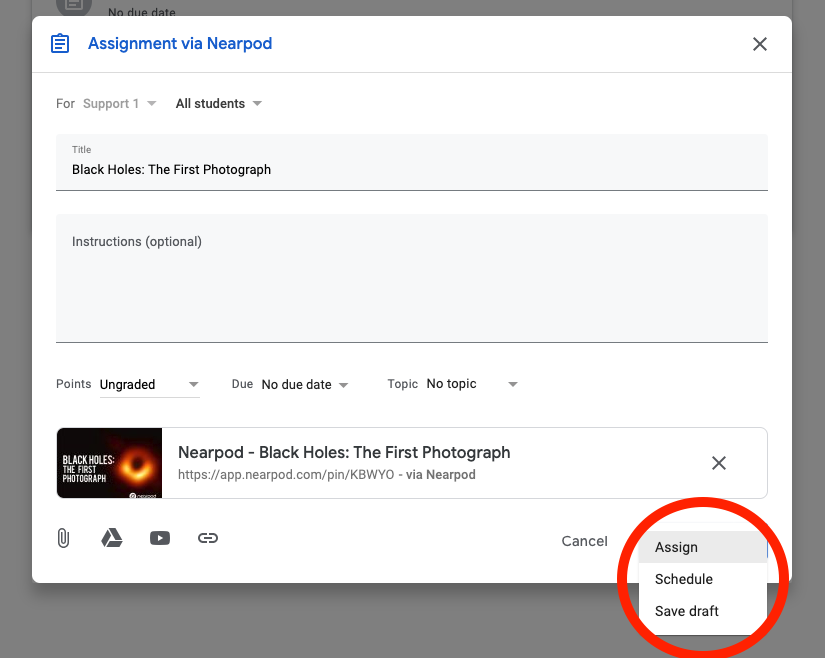The width and height of the screenshot is (825, 658).
Task: Remove the Nearpod Black Holes attachment
Action: click(x=718, y=463)
